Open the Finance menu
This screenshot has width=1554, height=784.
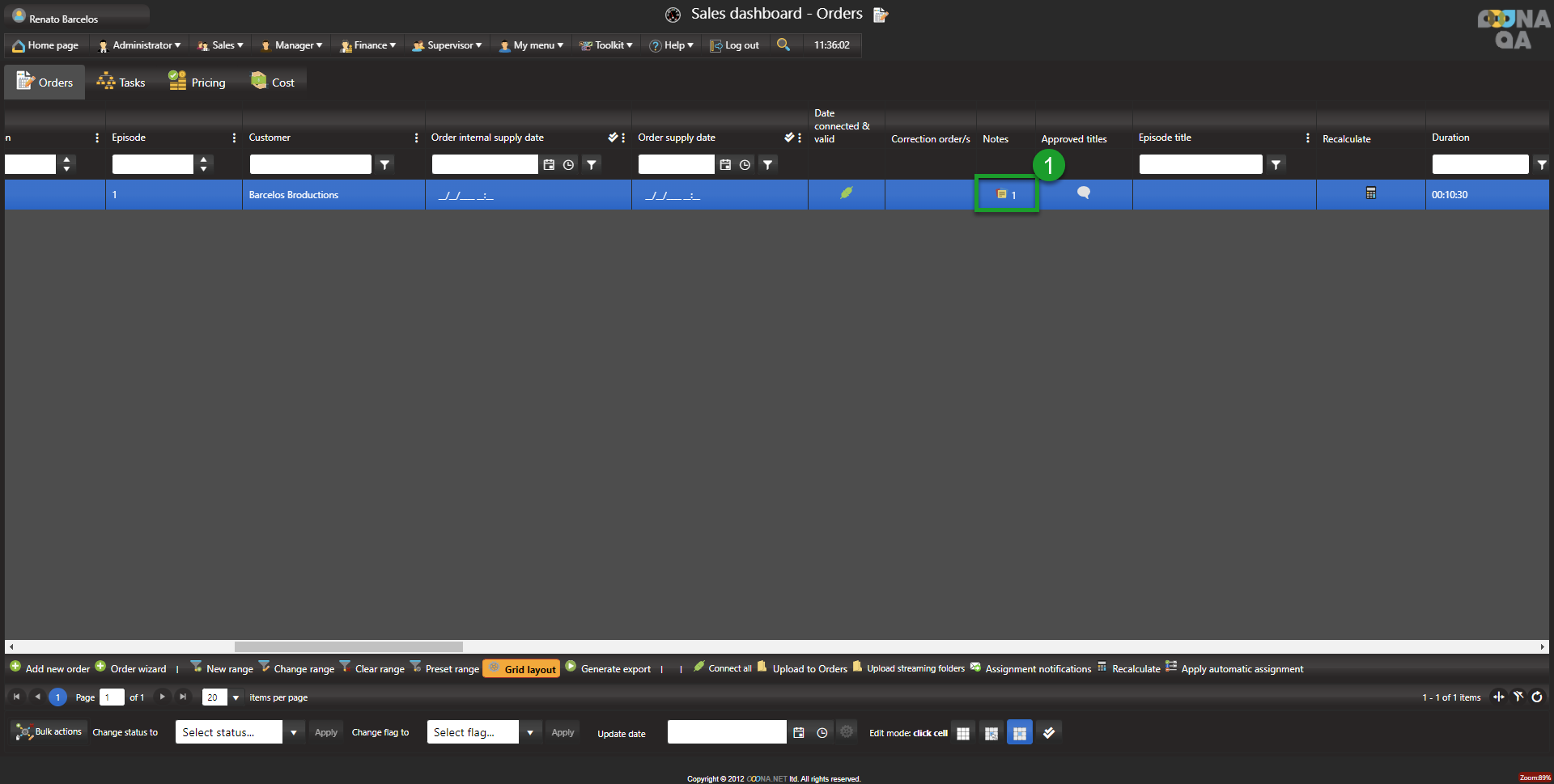click(368, 45)
